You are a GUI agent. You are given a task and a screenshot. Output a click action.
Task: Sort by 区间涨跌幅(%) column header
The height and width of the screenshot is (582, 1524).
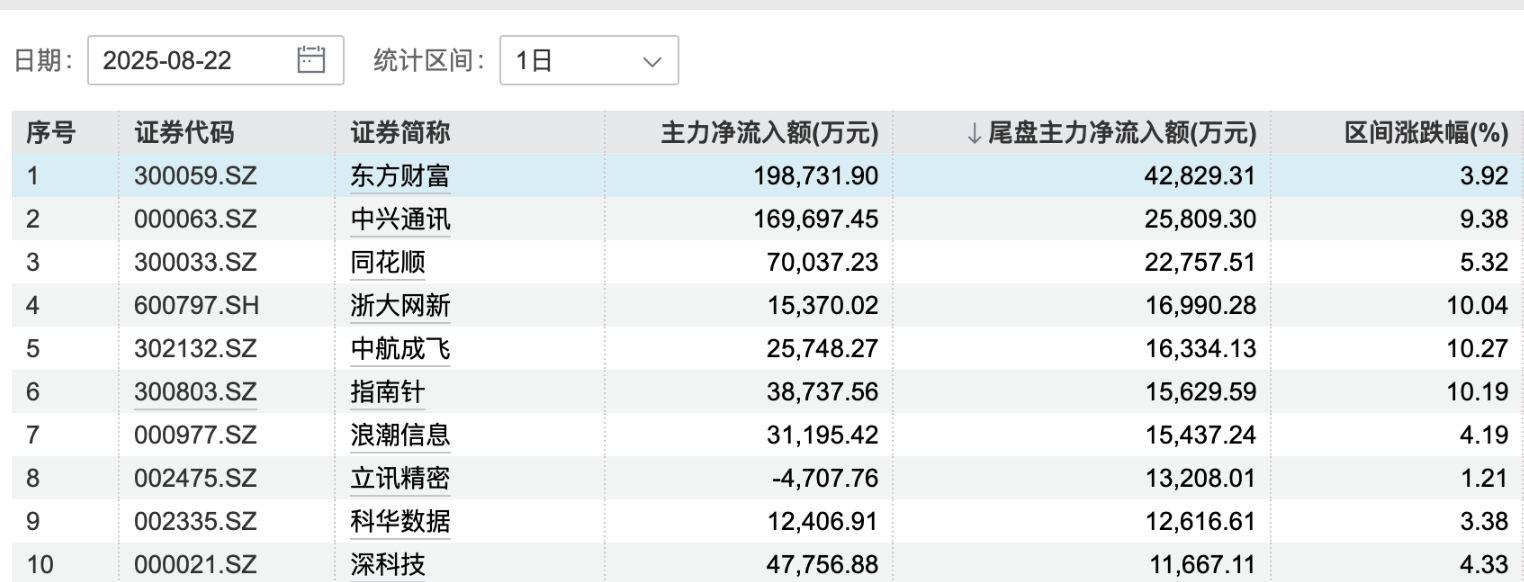(x=1426, y=133)
